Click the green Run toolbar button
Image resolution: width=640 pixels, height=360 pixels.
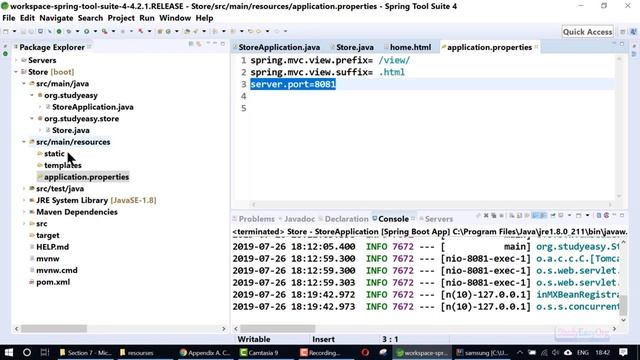click(x=87, y=31)
